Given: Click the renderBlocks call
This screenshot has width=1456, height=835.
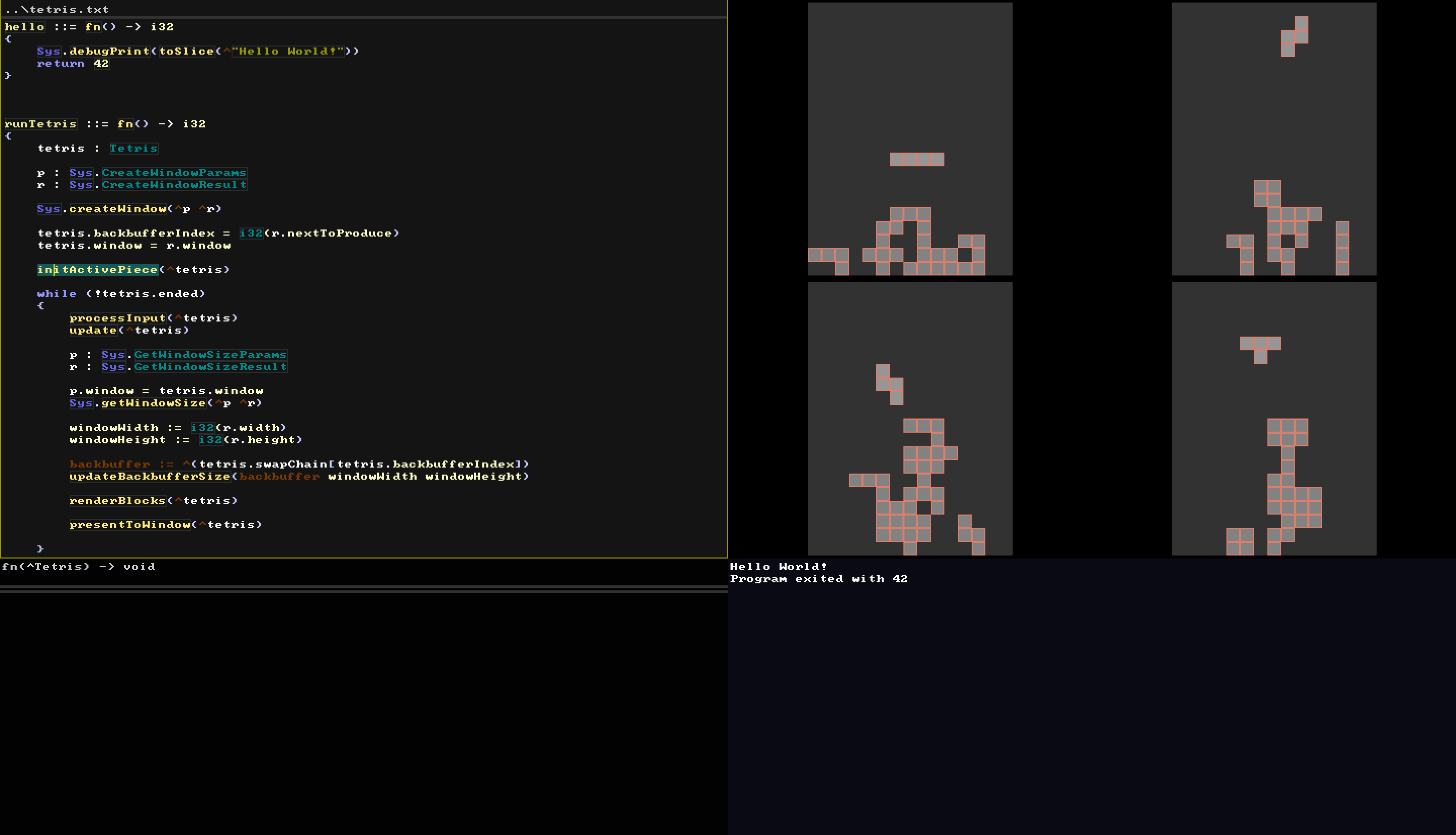Looking at the screenshot, I should [x=154, y=501].
